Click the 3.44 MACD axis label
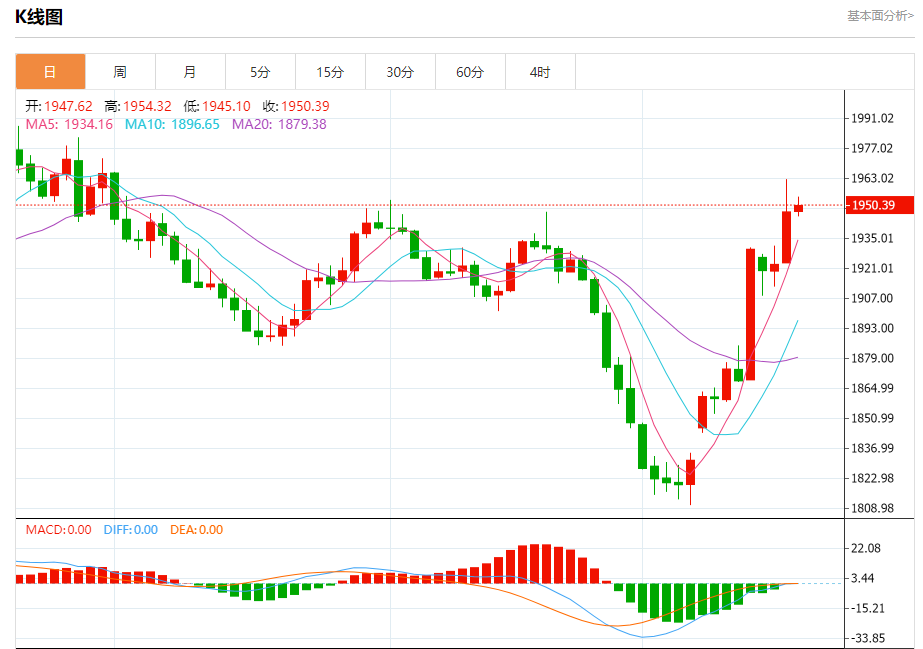 (863, 578)
